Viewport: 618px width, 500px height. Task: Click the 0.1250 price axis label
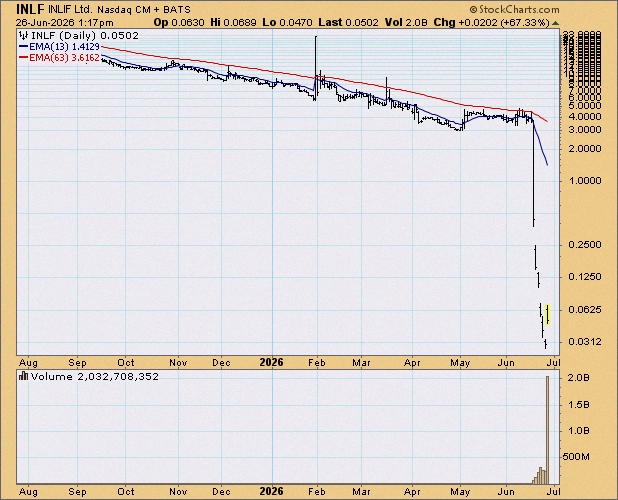coord(584,277)
